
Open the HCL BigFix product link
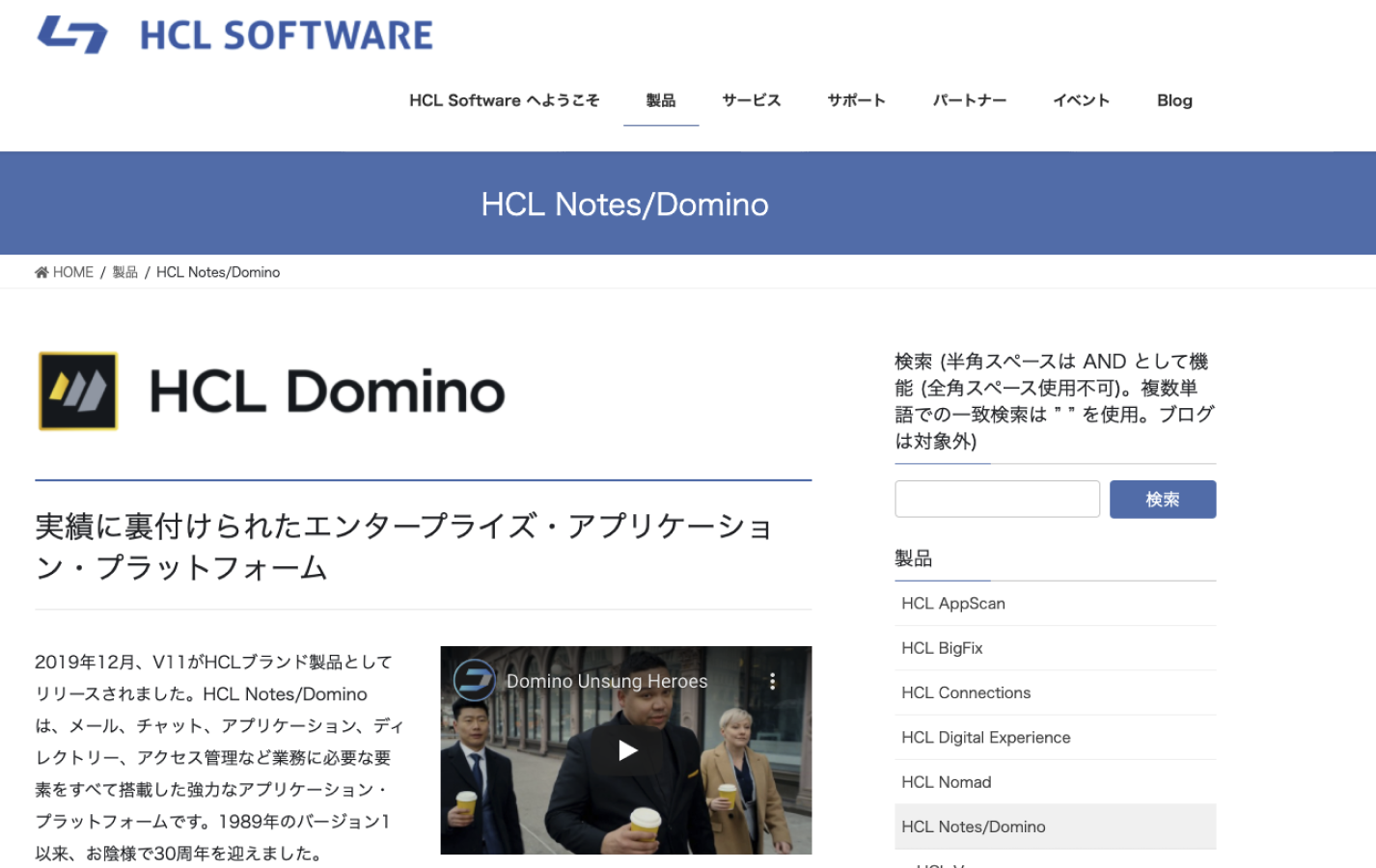coord(1055,648)
